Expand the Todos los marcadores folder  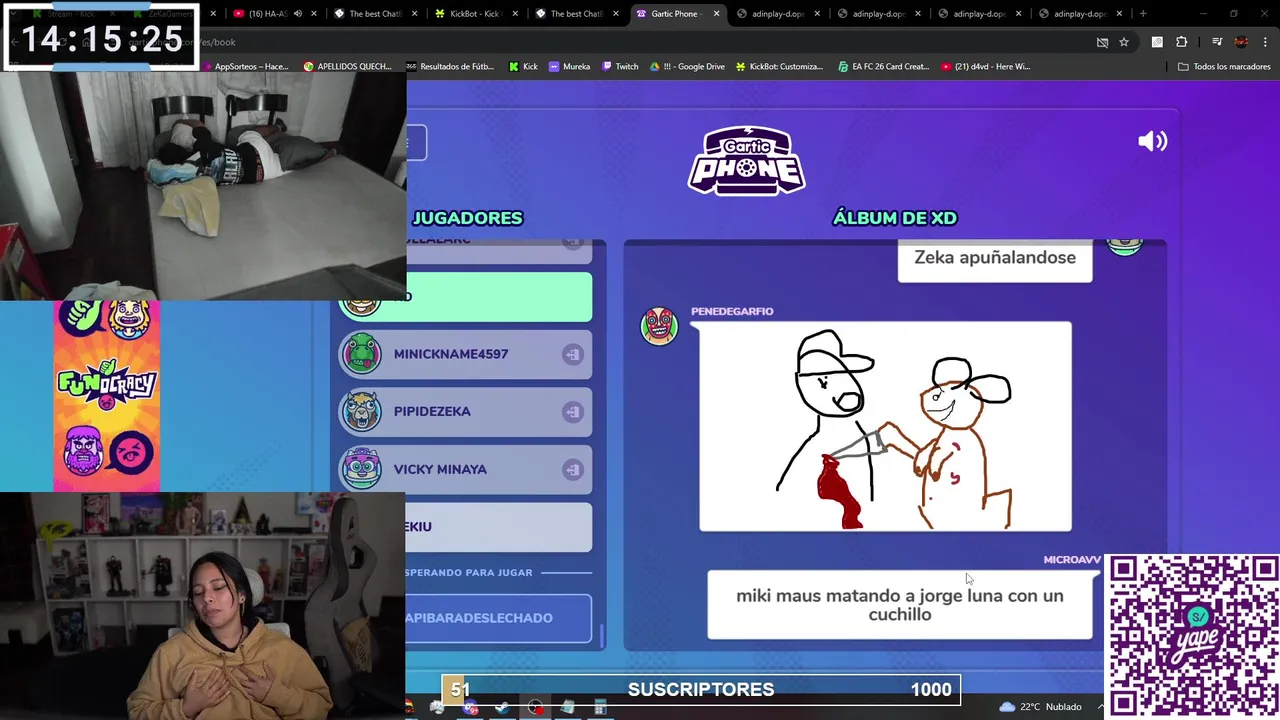[x=1224, y=66]
